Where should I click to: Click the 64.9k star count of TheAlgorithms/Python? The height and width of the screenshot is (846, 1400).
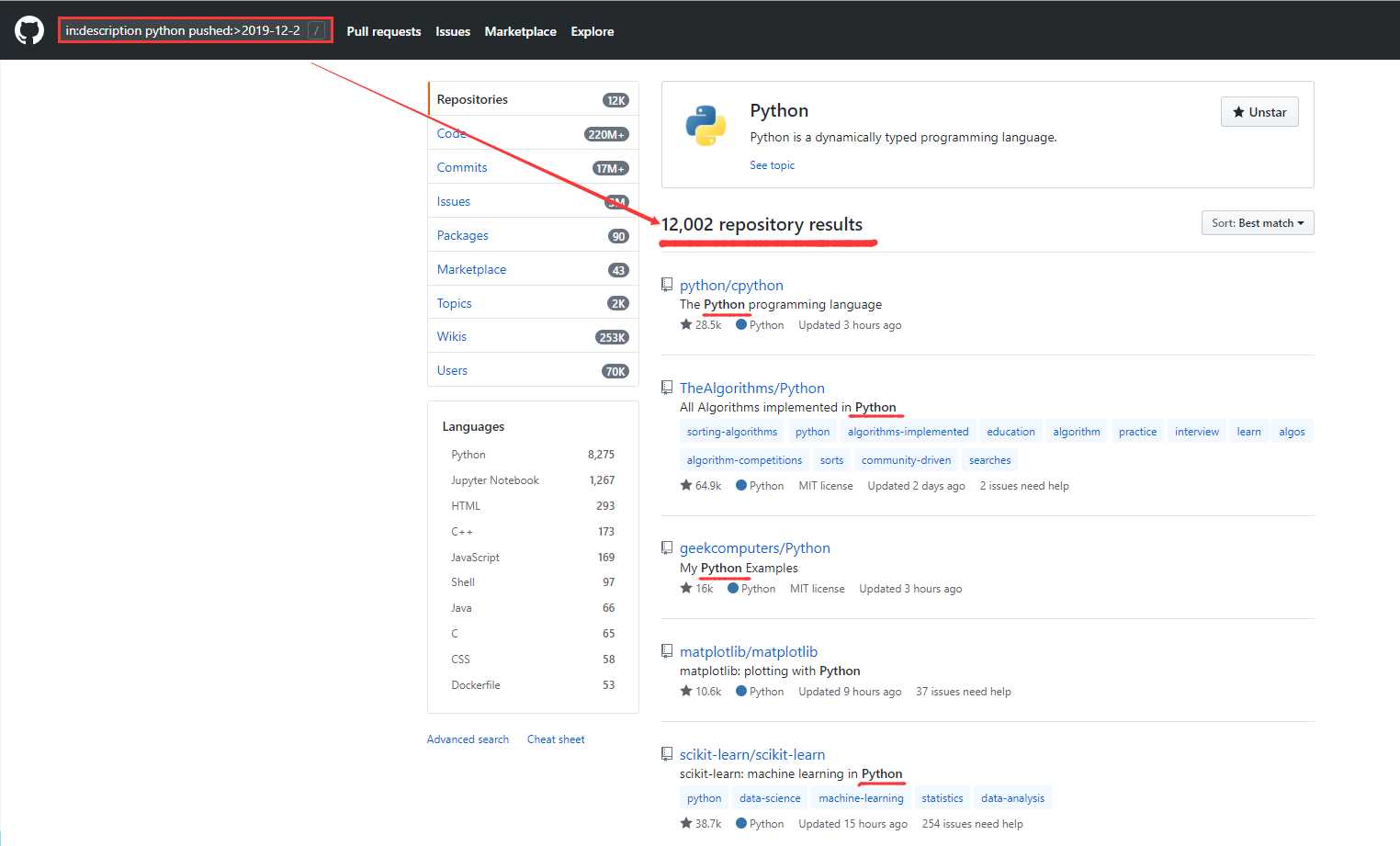point(701,486)
